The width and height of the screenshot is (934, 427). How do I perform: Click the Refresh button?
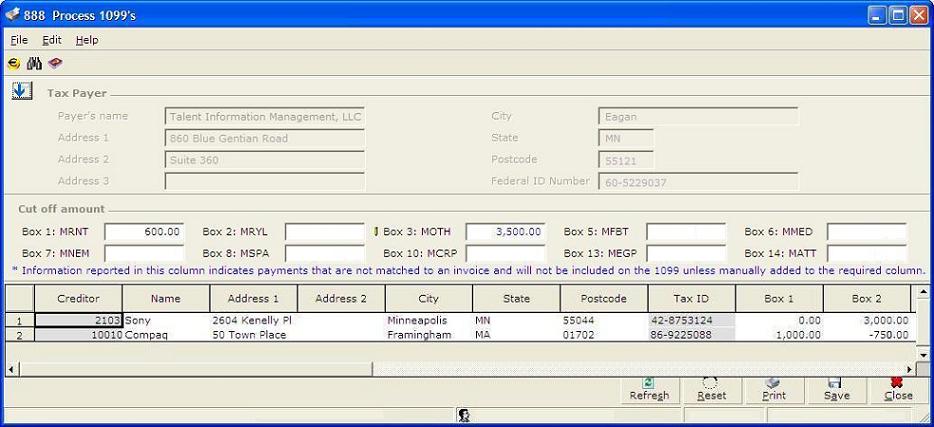point(649,391)
